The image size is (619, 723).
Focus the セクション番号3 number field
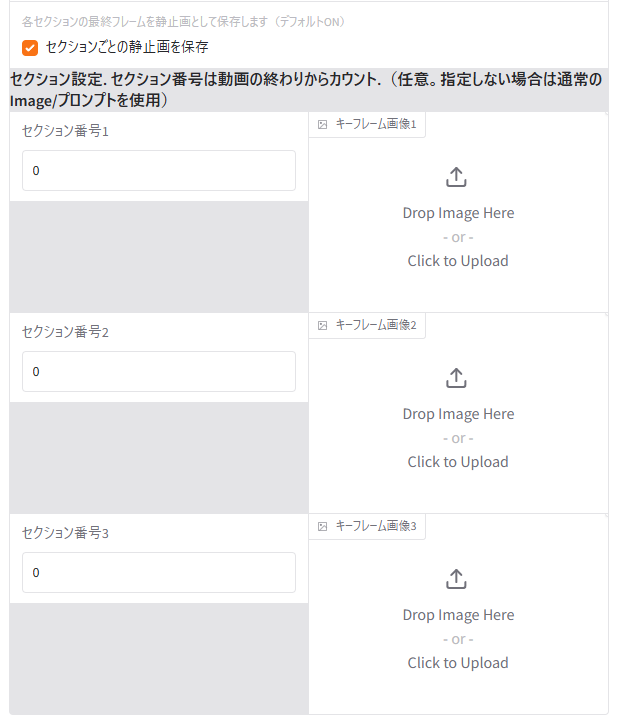click(x=159, y=573)
